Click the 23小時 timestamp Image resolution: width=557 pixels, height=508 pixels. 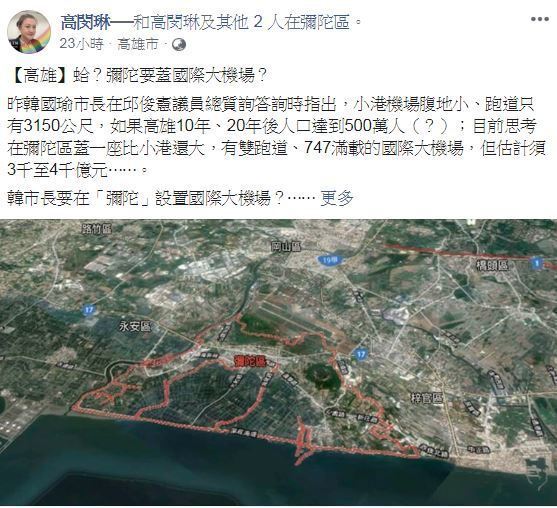[x=81, y=44]
